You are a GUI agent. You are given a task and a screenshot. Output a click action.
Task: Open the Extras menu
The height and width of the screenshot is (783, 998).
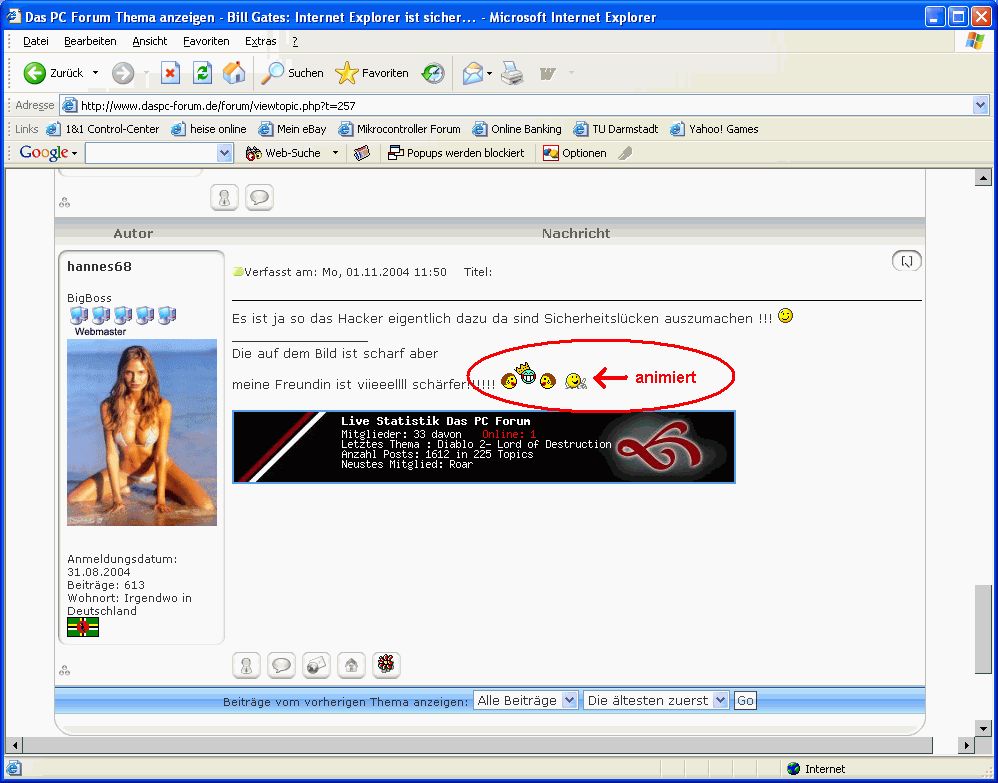260,41
